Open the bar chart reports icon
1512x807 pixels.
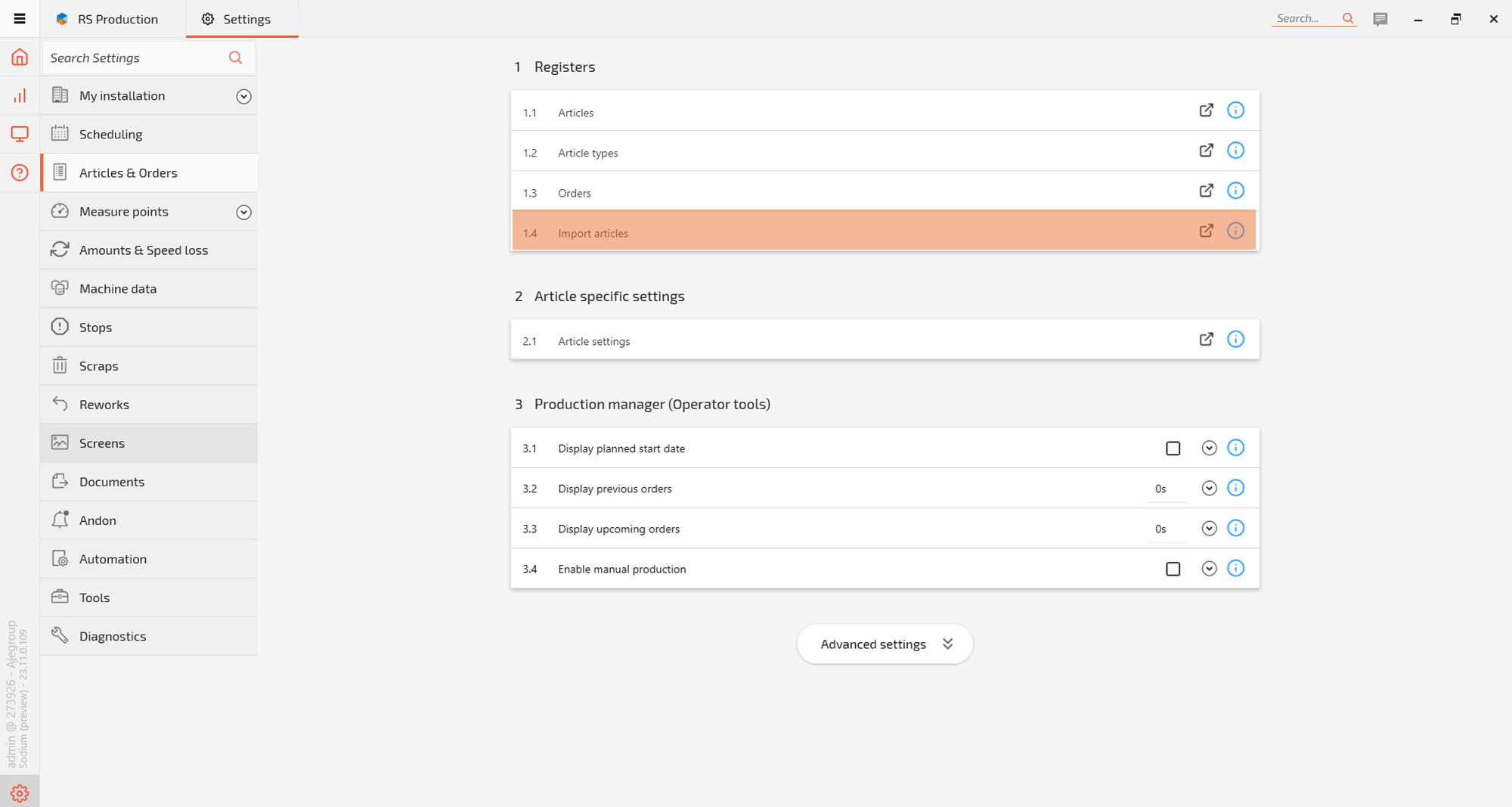click(x=20, y=95)
